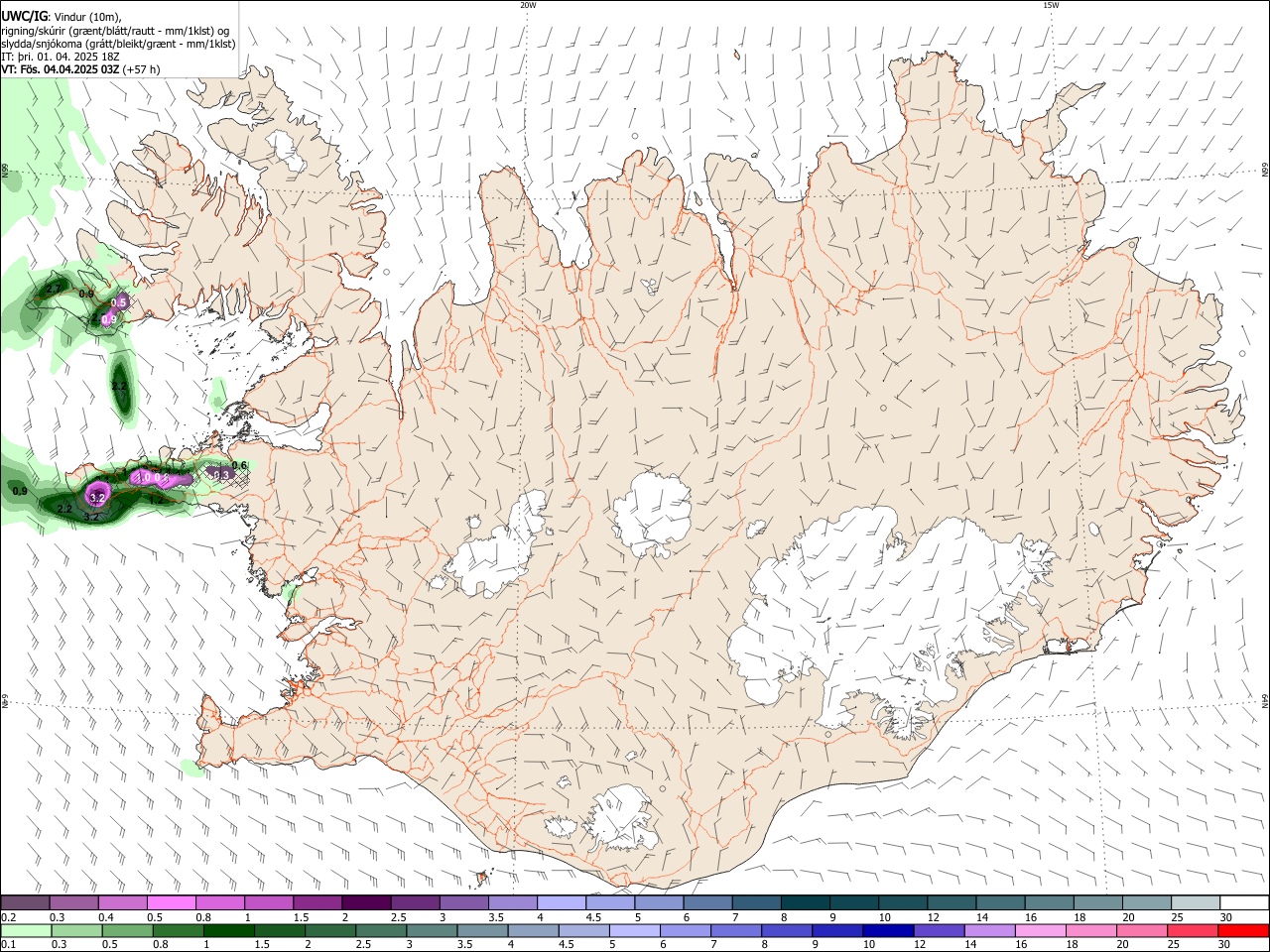The image size is (1270, 952).
Task: Click the Hofsjökull glacier in central Iceland
Action: tap(652, 514)
